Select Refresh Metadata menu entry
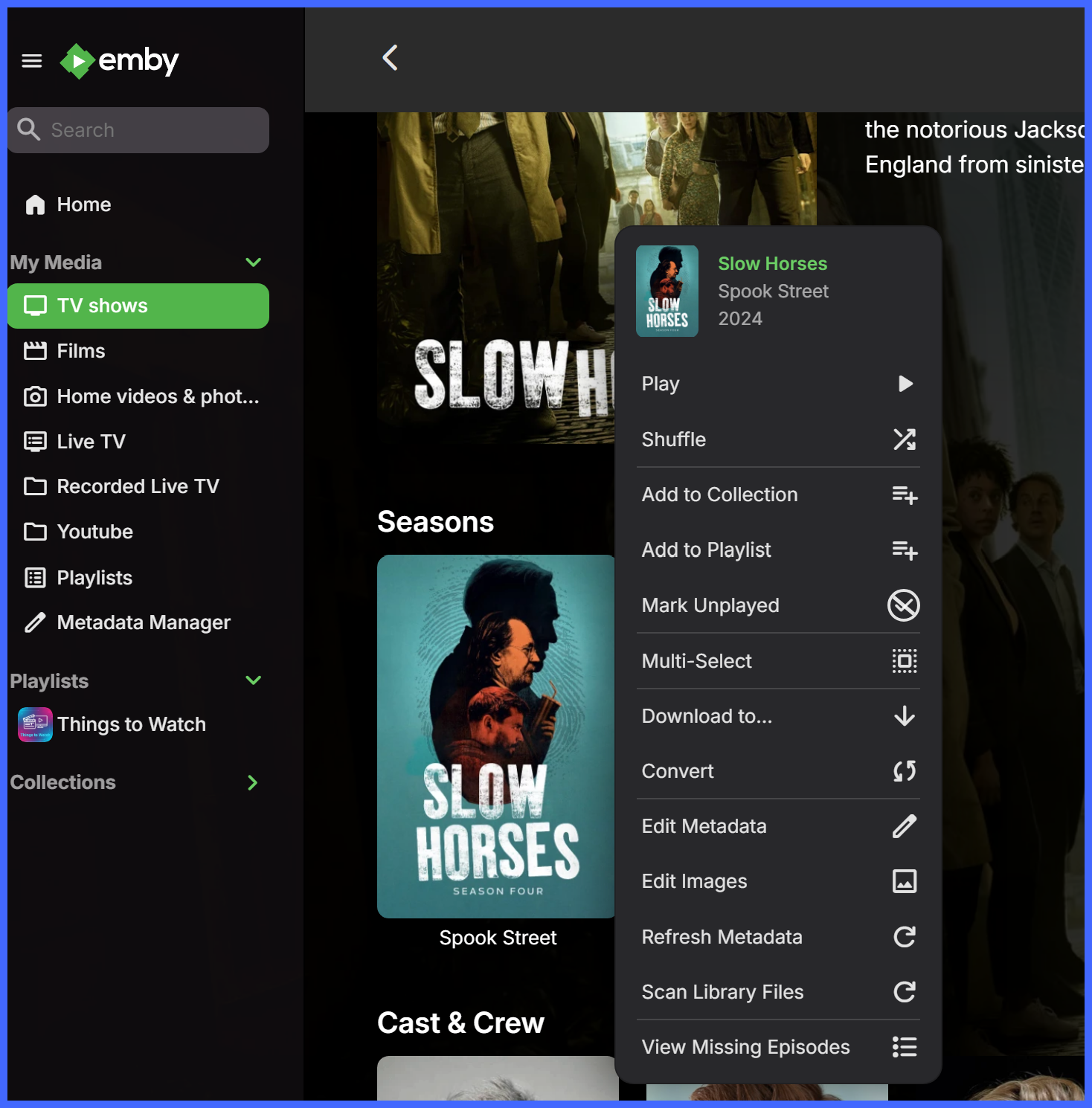The image size is (1092, 1108). pyautogui.click(x=779, y=937)
